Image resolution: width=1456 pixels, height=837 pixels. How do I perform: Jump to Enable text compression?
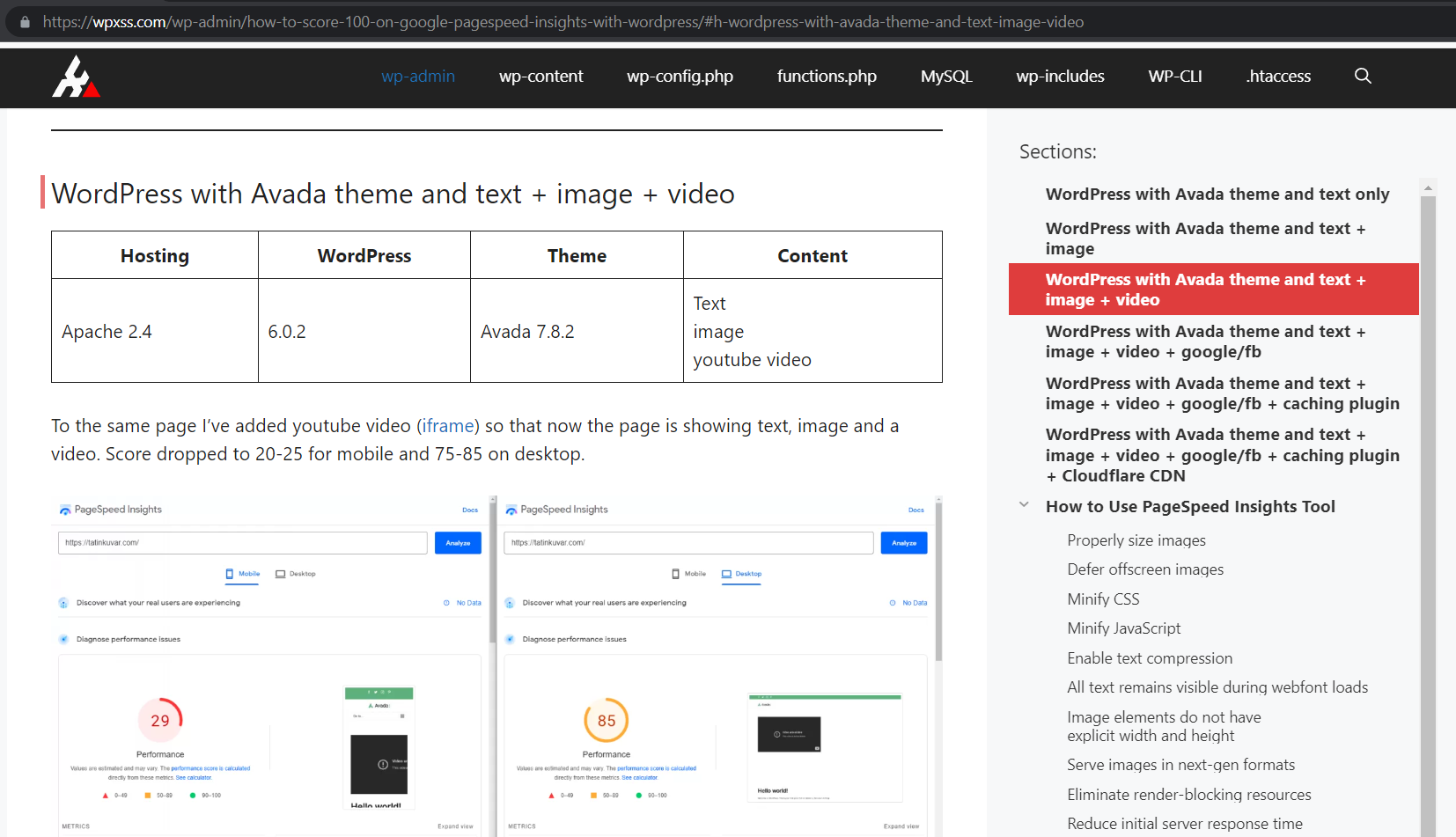point(1150,658)
